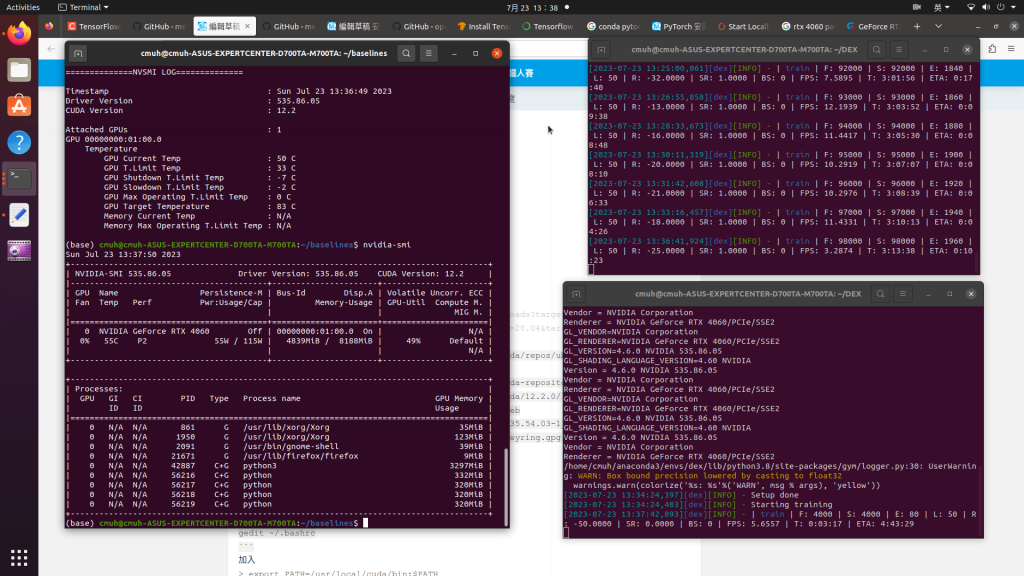Click '/usr/bin/gnome-shell' process row
1024x576 pixels.
279,447
